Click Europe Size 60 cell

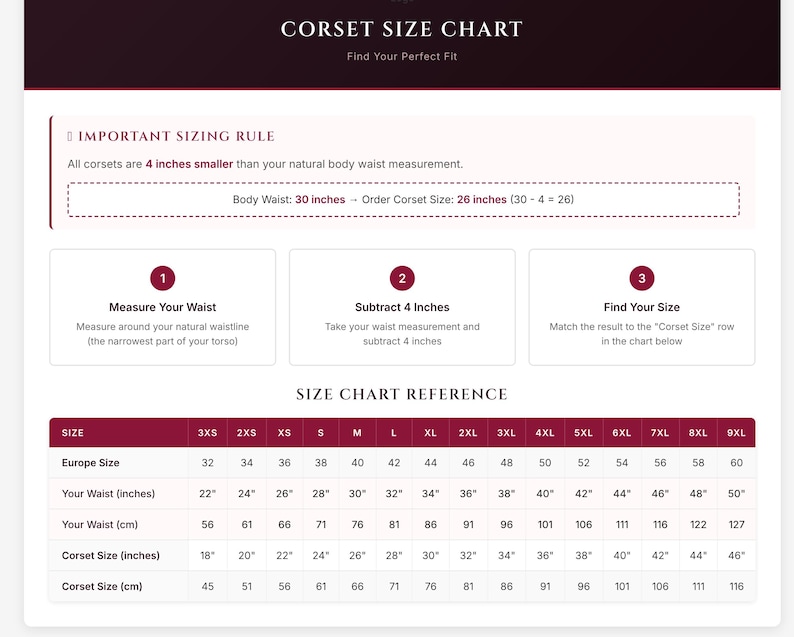tap(736, 463)
